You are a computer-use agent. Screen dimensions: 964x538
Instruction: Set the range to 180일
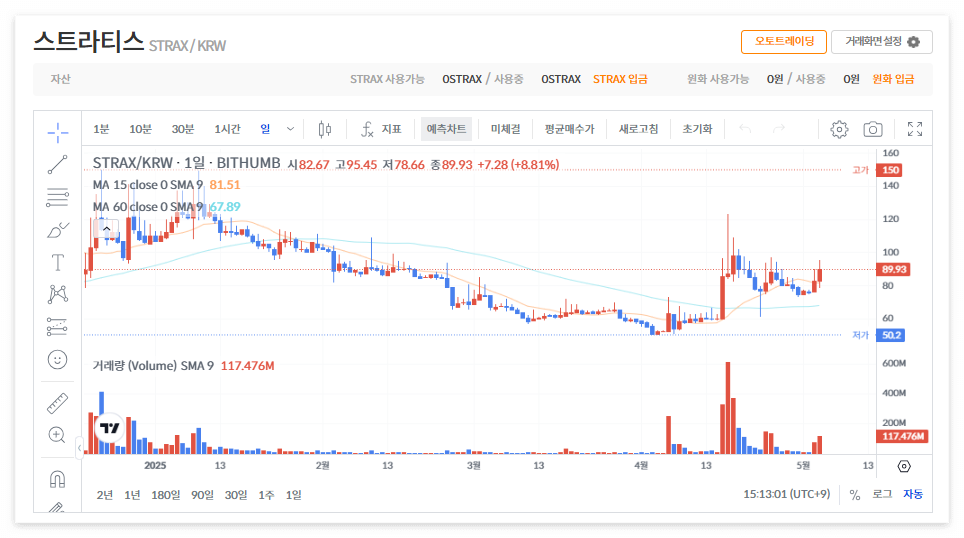pos(165,495)
